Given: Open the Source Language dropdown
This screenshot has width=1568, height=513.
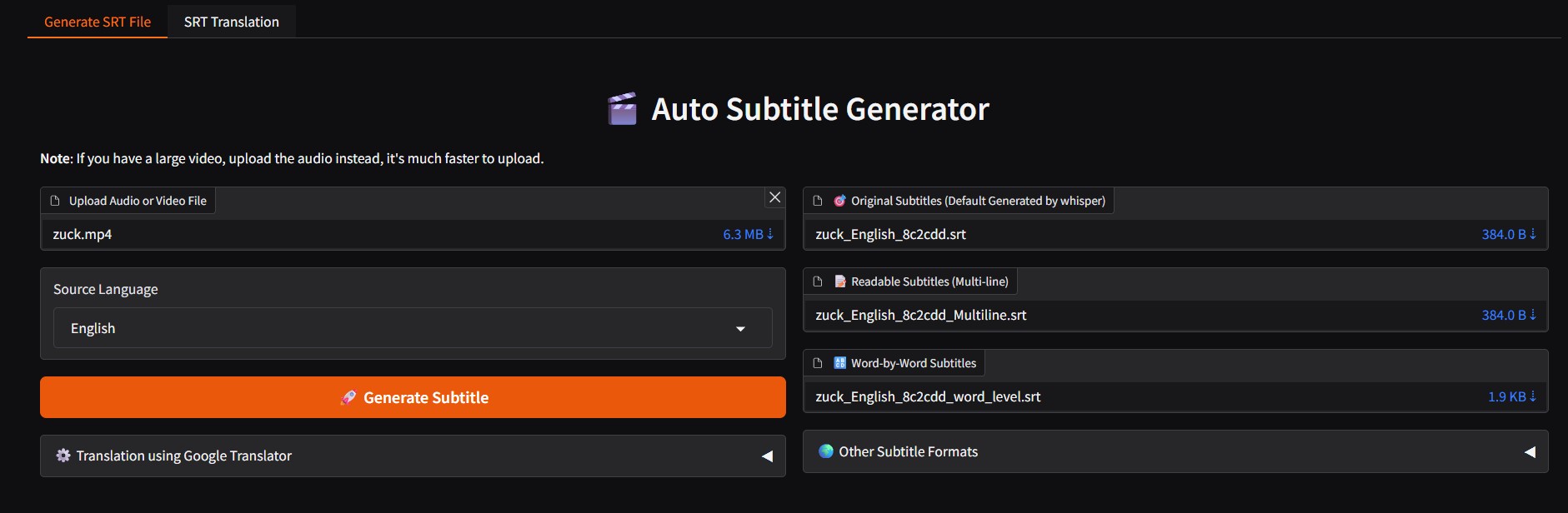Looking at the screenshot, I should (x=413, y=328).
